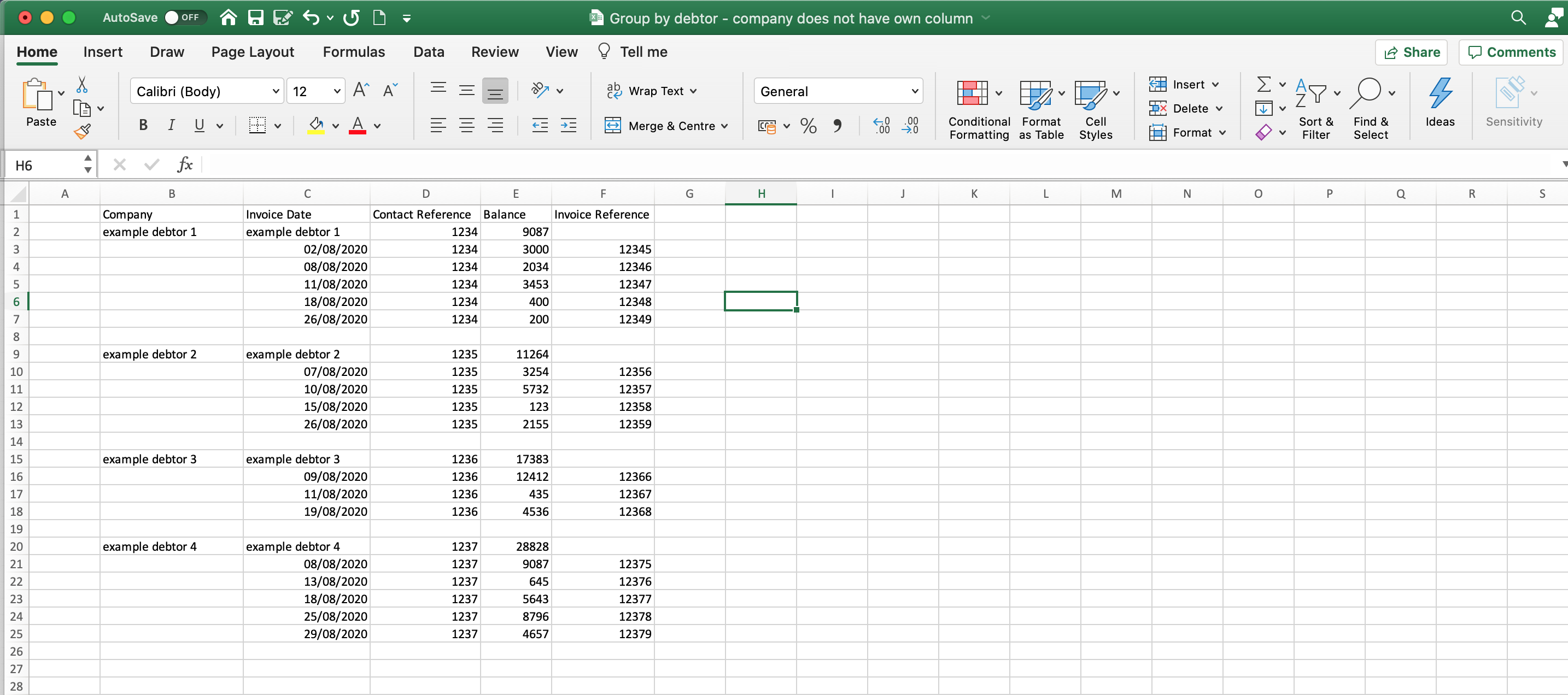The width and height of the screenshot is (1568, 695).
Task: Click the Decrease Indent icon
Action: 539,125
